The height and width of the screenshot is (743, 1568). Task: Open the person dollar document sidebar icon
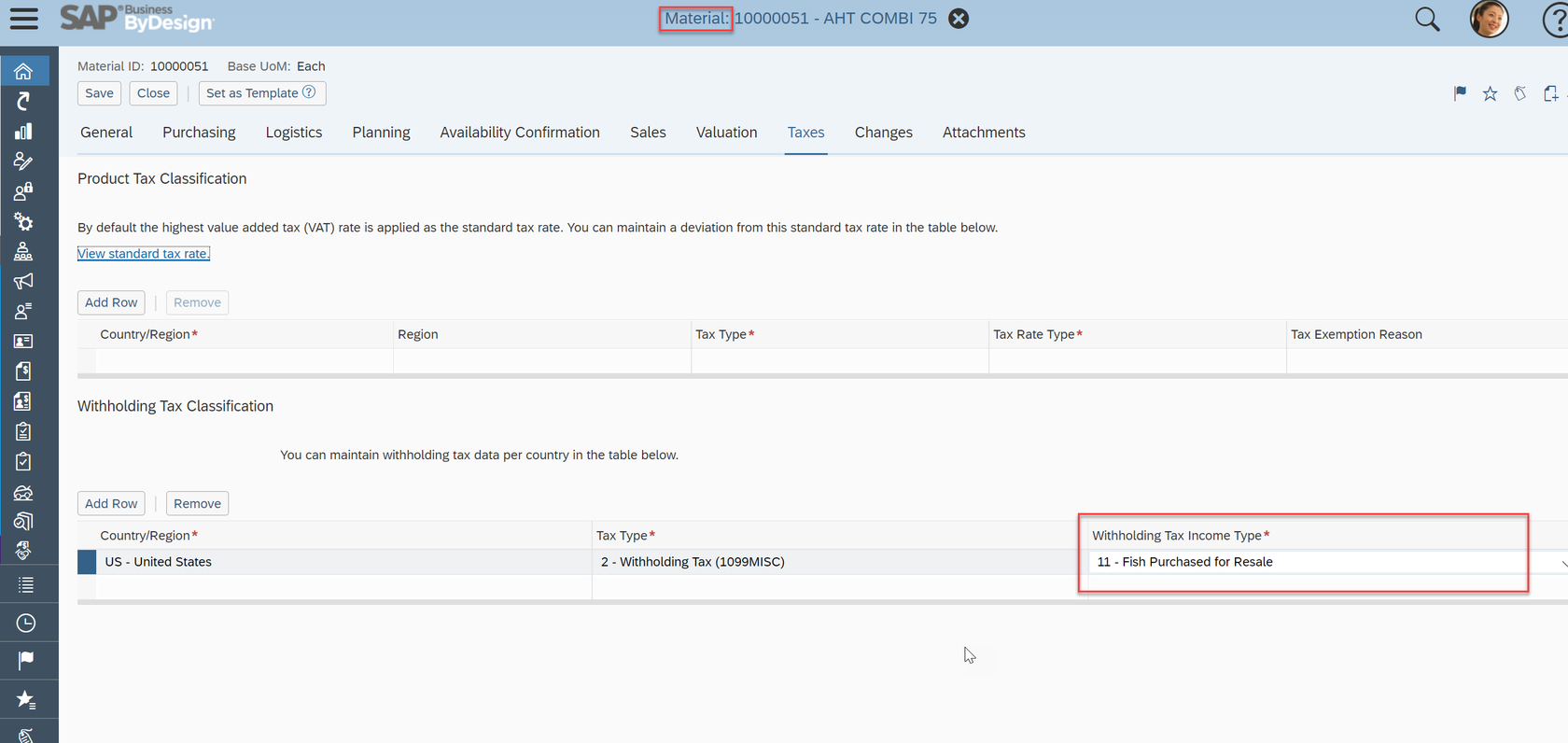pyautogui.click(x=23, y=401)
